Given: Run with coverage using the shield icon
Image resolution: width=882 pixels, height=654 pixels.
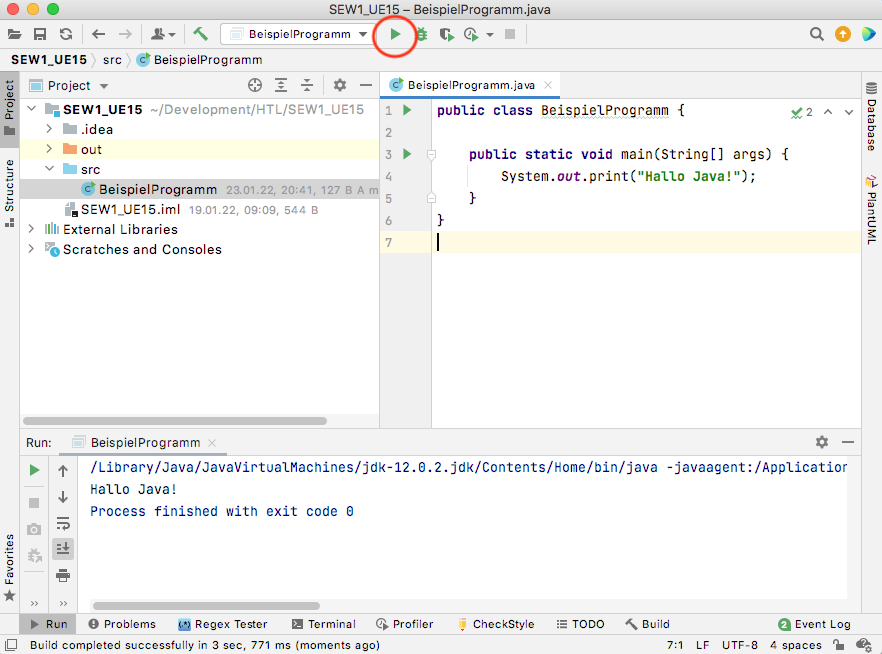Looking at the screenshot, I should [447, 35].
